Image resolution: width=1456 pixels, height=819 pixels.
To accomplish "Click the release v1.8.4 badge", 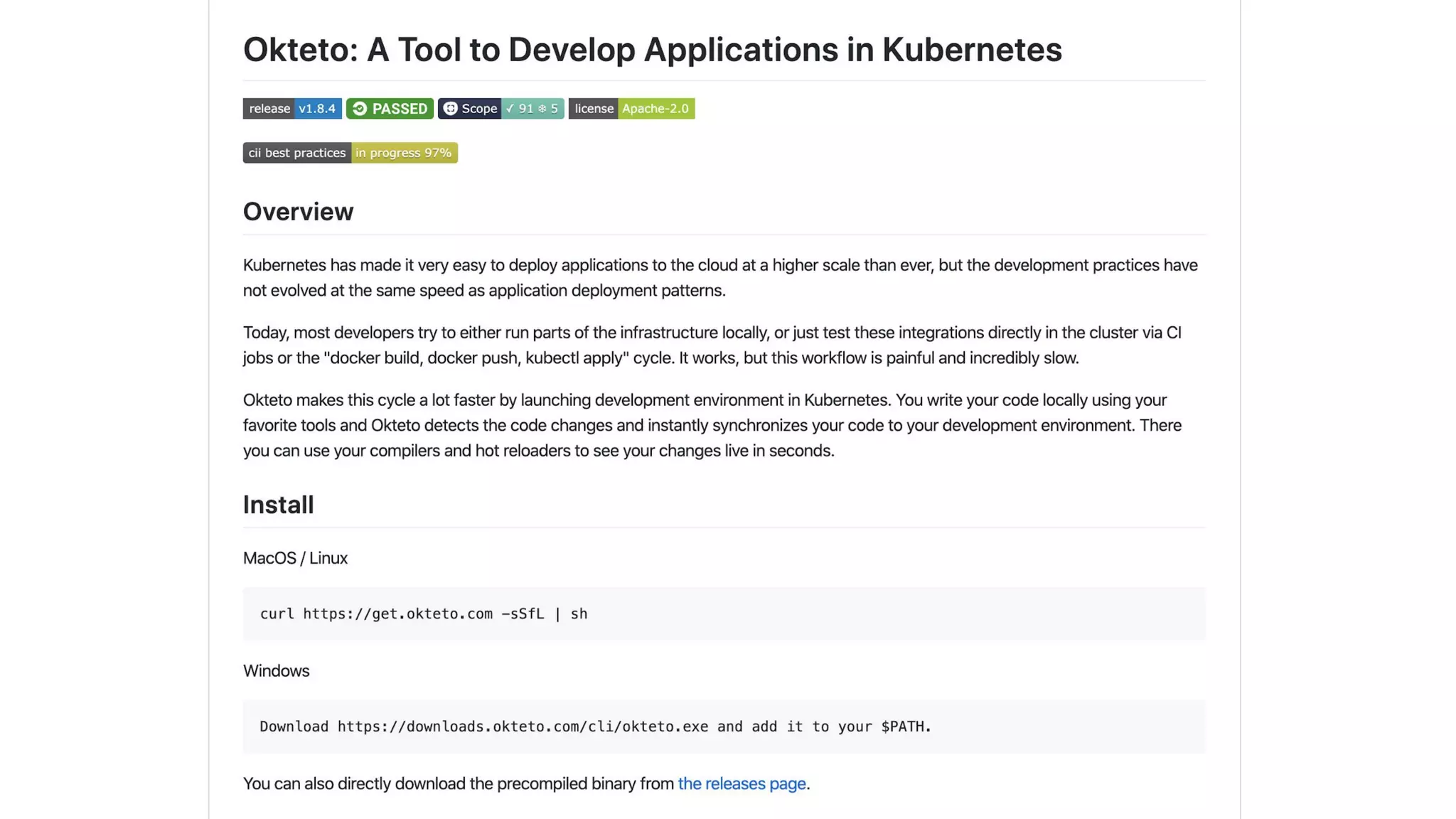I will (x=292, y=108).
